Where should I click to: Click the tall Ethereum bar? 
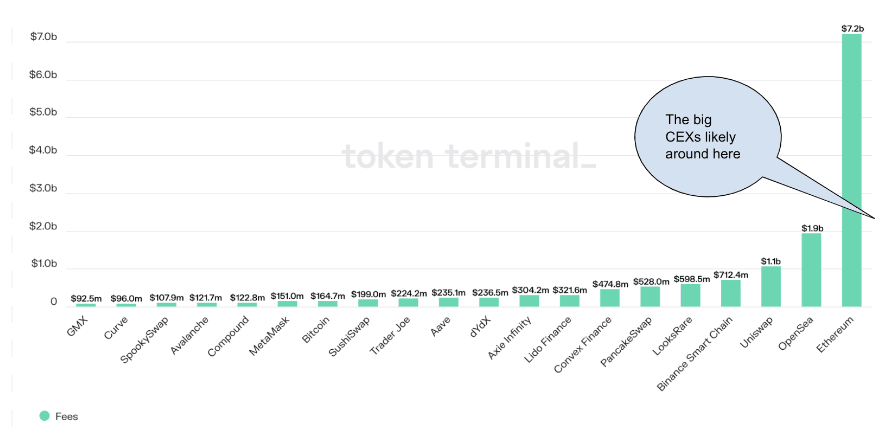851,170
